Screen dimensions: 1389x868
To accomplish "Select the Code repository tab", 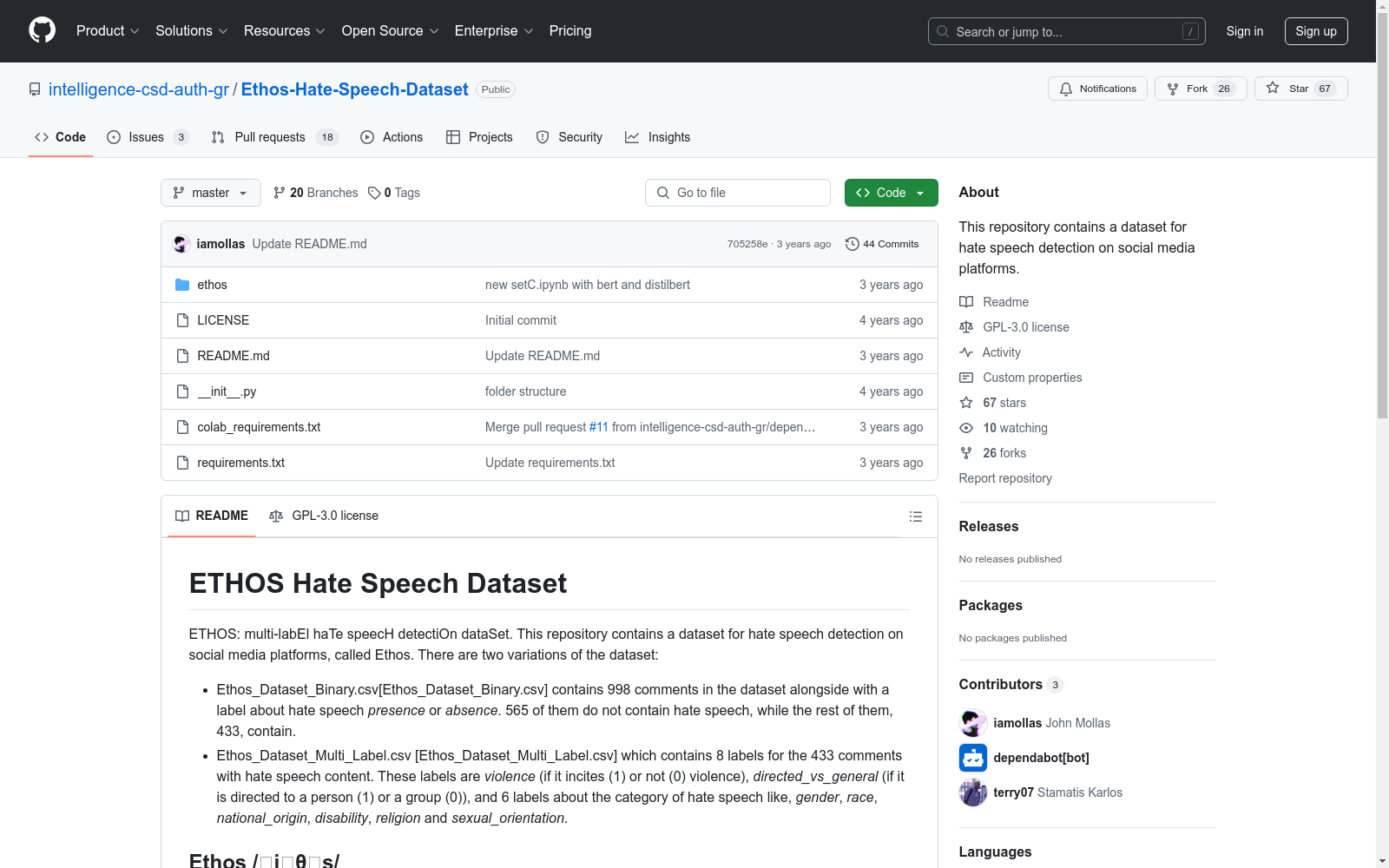I will pyautogui.click(x=61, y=137).
